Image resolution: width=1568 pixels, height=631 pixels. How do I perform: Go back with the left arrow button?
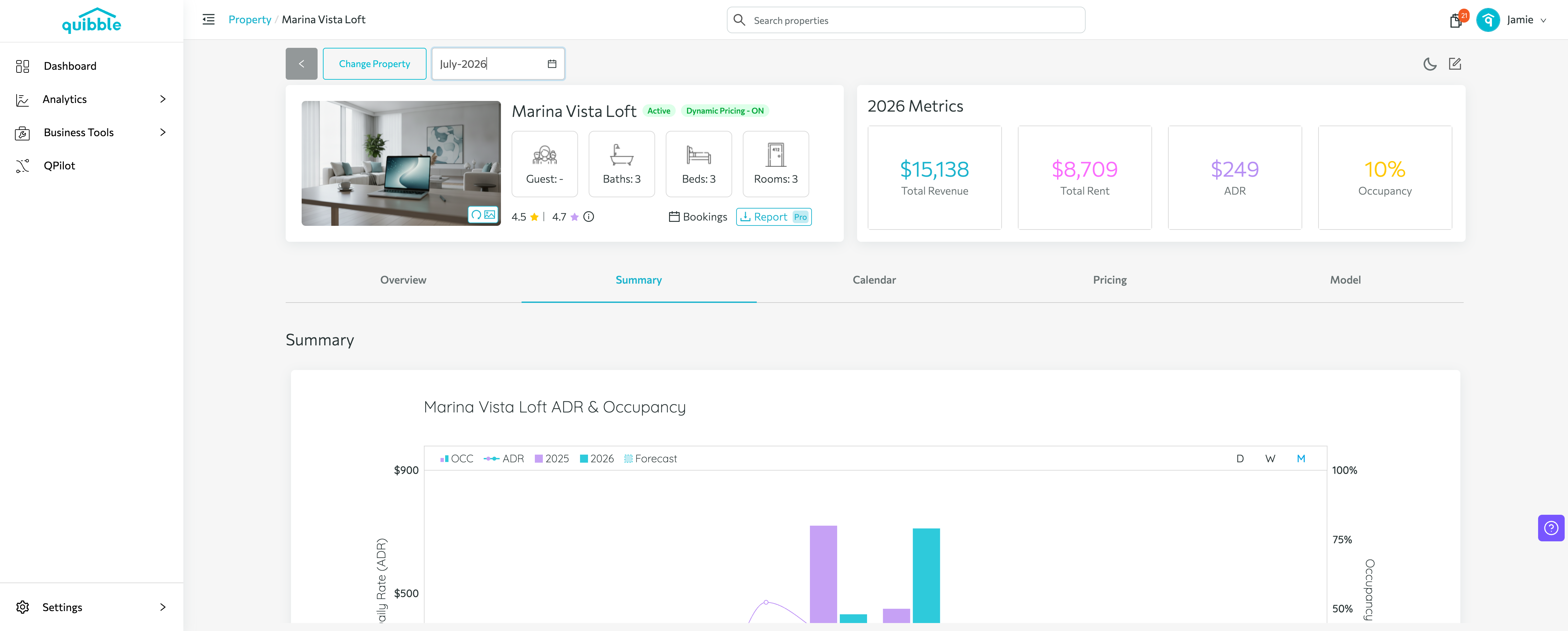point(301,64)
